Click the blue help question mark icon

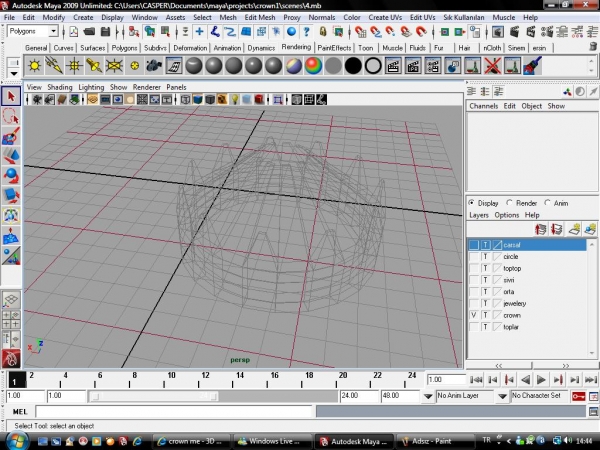click(x=306, y=31)
